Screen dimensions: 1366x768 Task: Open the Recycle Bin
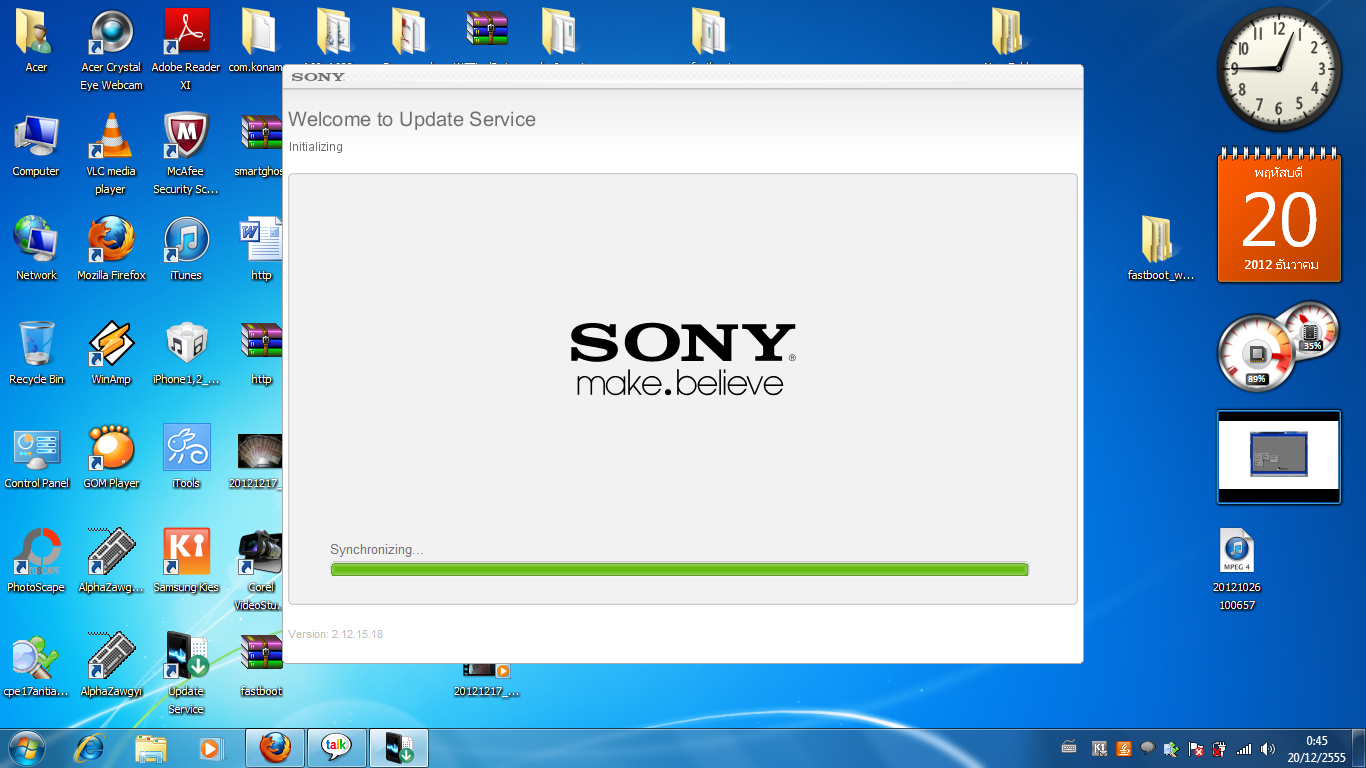36,352
